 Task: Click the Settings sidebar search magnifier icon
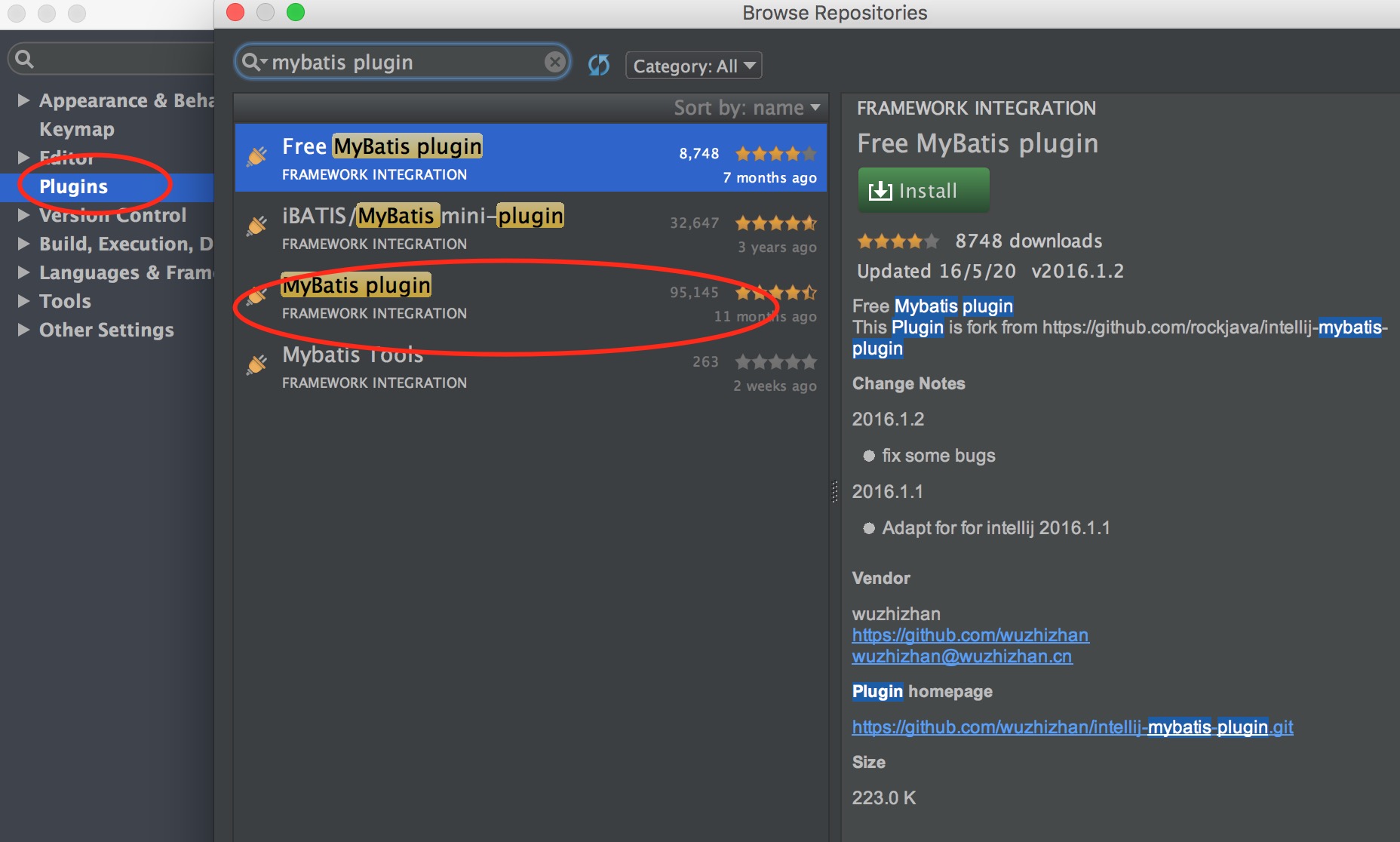tap(24, 59)
